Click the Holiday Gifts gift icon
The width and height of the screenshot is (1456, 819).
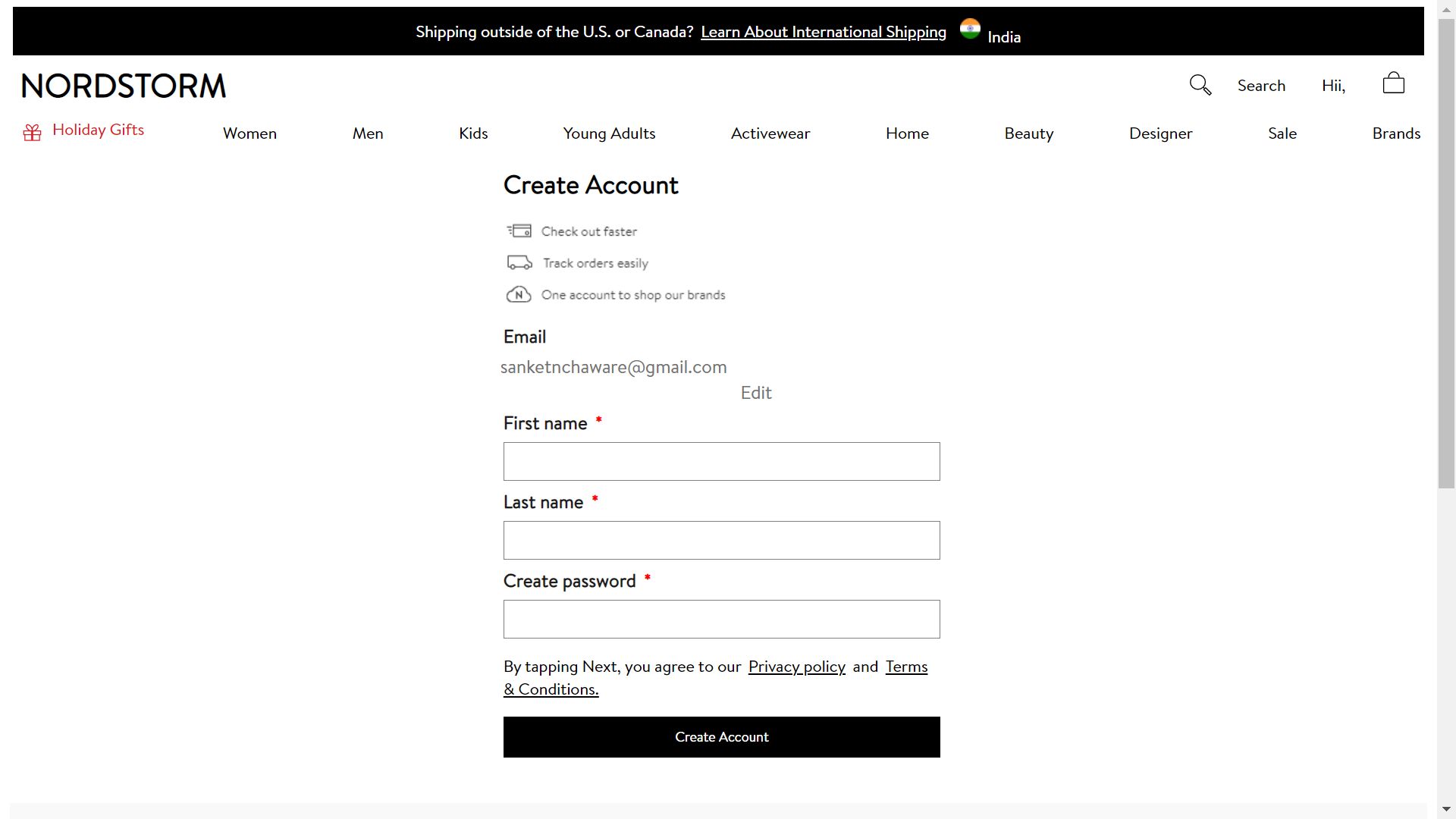[32, 131]
